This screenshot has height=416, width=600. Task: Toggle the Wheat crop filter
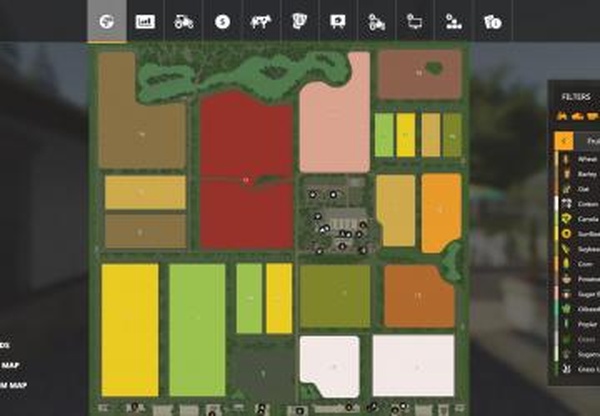click(x=577, y=159)
